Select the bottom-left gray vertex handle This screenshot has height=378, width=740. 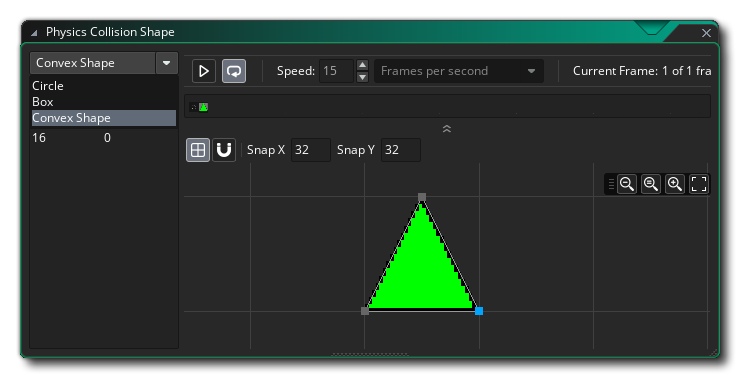click(x=365, y=311)
